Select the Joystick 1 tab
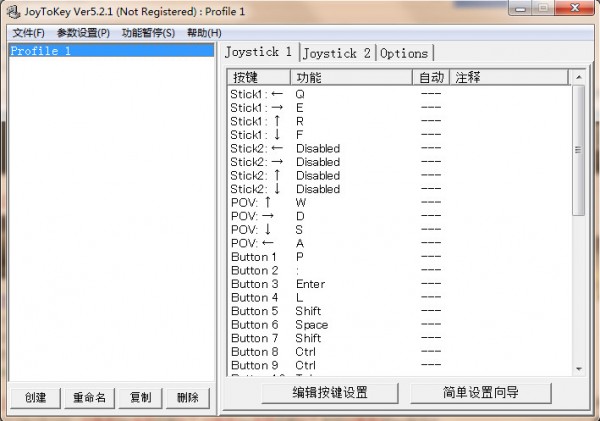 click(x=259, y=51)
